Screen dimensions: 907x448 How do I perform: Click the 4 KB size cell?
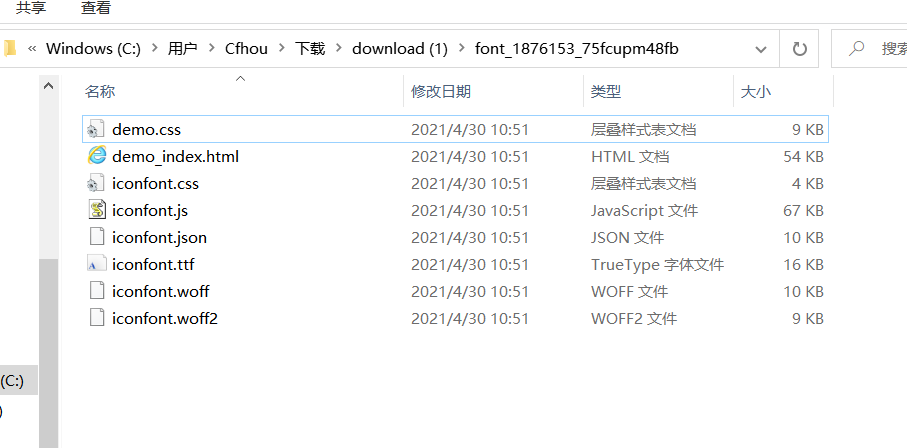(808, 183)
